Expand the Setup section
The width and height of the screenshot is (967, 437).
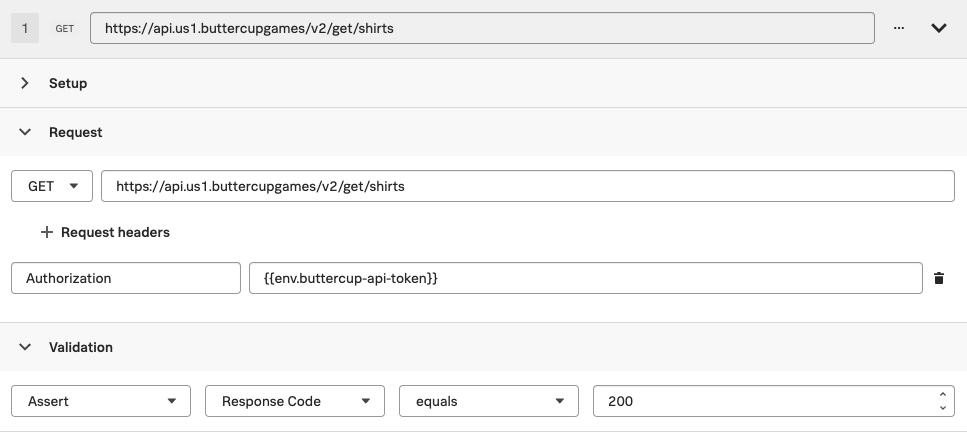click(25, 83)
